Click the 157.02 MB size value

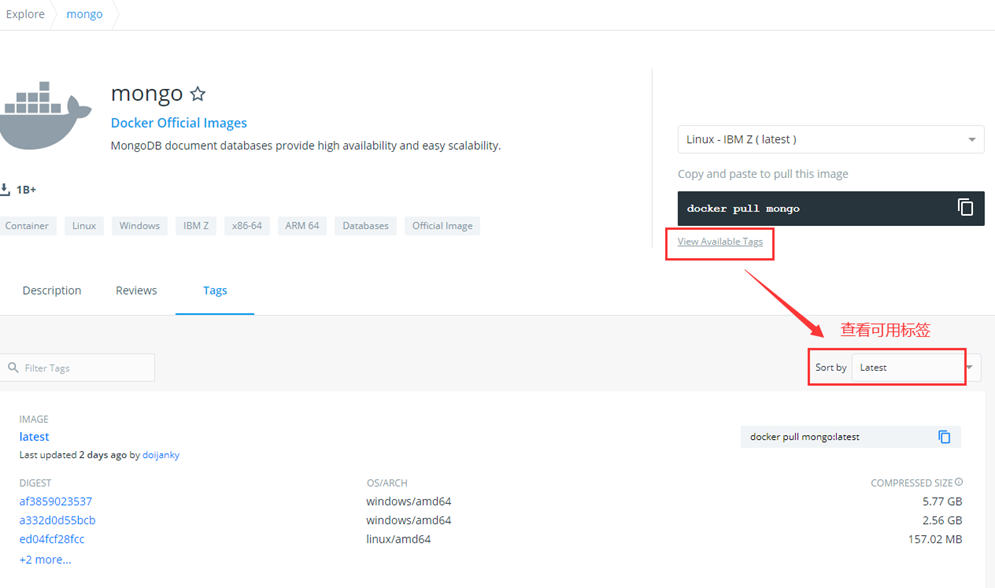click(935, 539)
